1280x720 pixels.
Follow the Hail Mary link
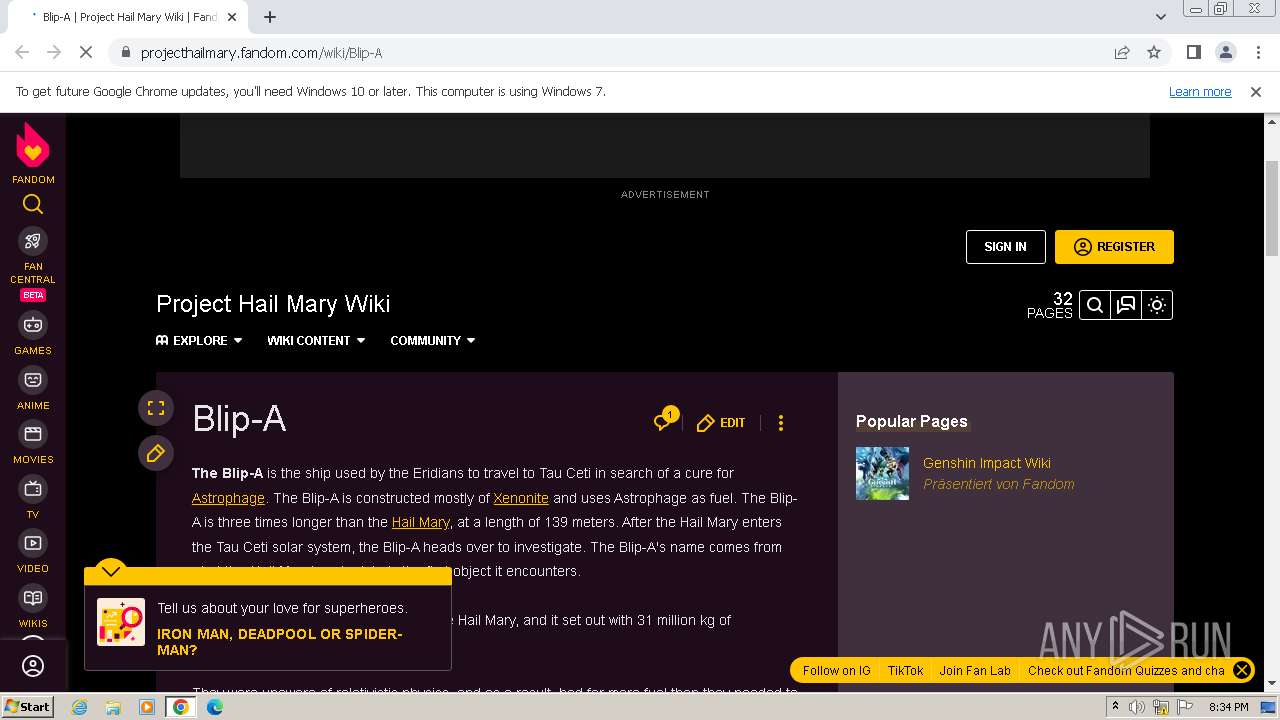[x=421, y=522]
